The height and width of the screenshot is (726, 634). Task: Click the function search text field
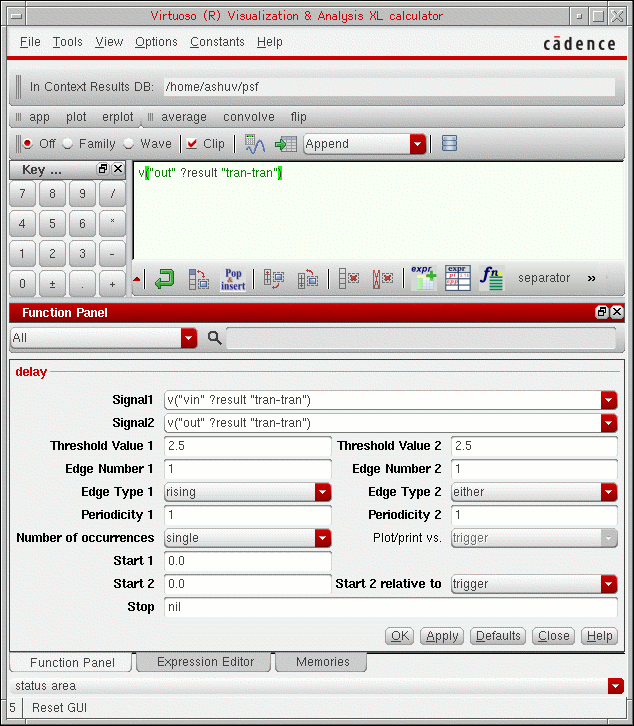point(421,338)
